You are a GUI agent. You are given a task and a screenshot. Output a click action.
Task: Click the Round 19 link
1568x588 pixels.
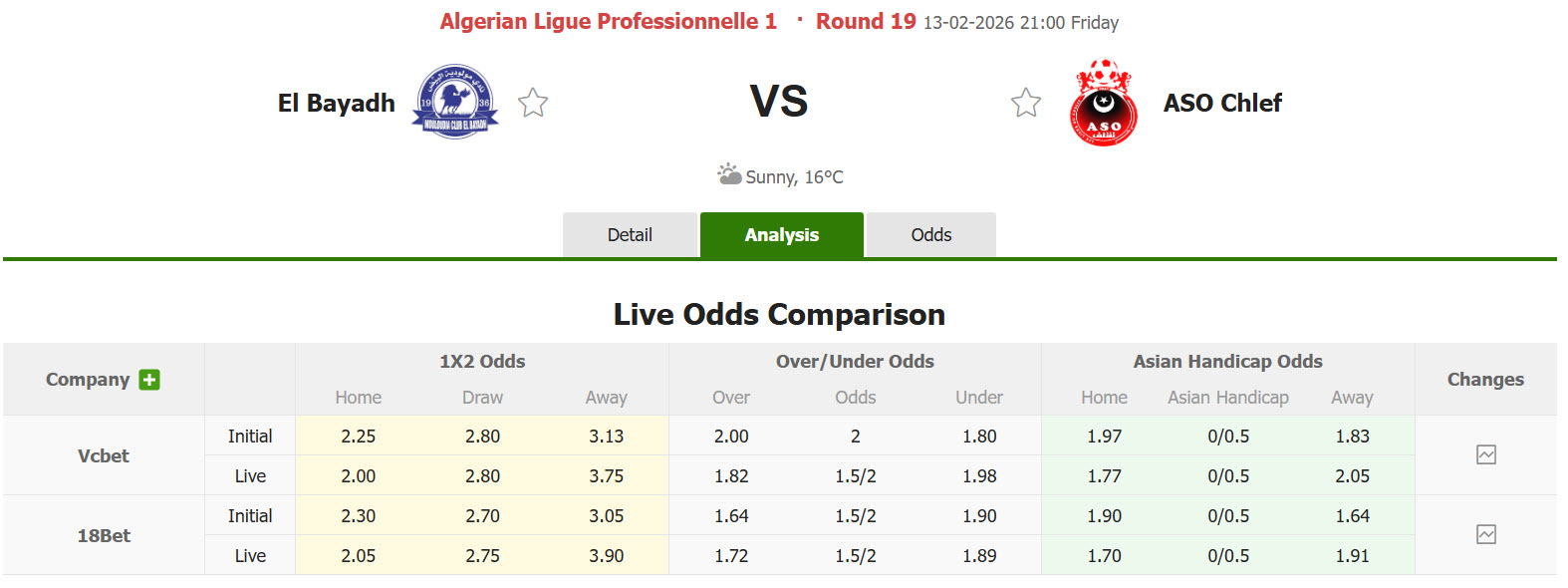865,22
